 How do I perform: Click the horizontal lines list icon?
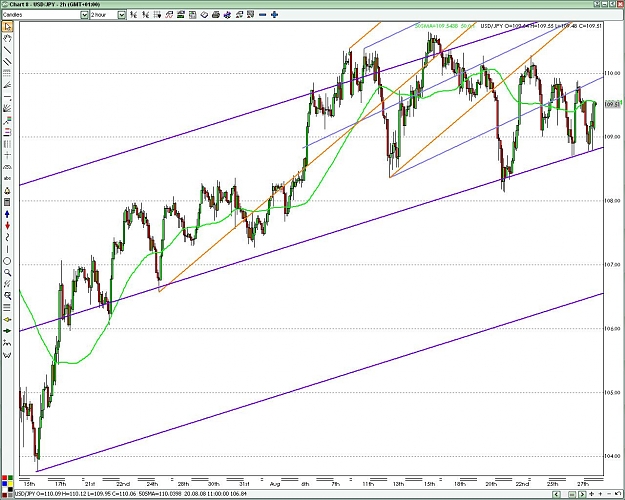7,307
